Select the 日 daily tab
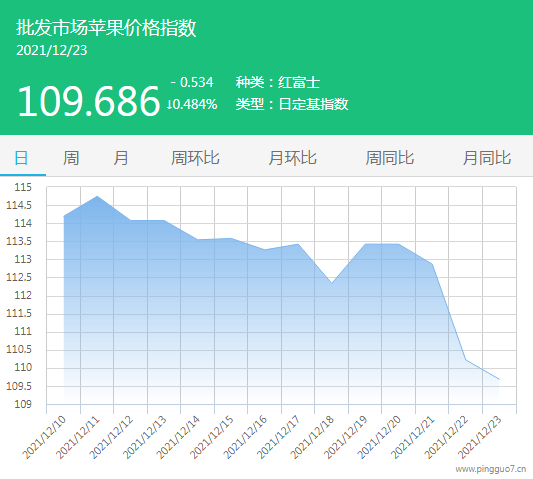Screen dimensions: 533x479 21,158
